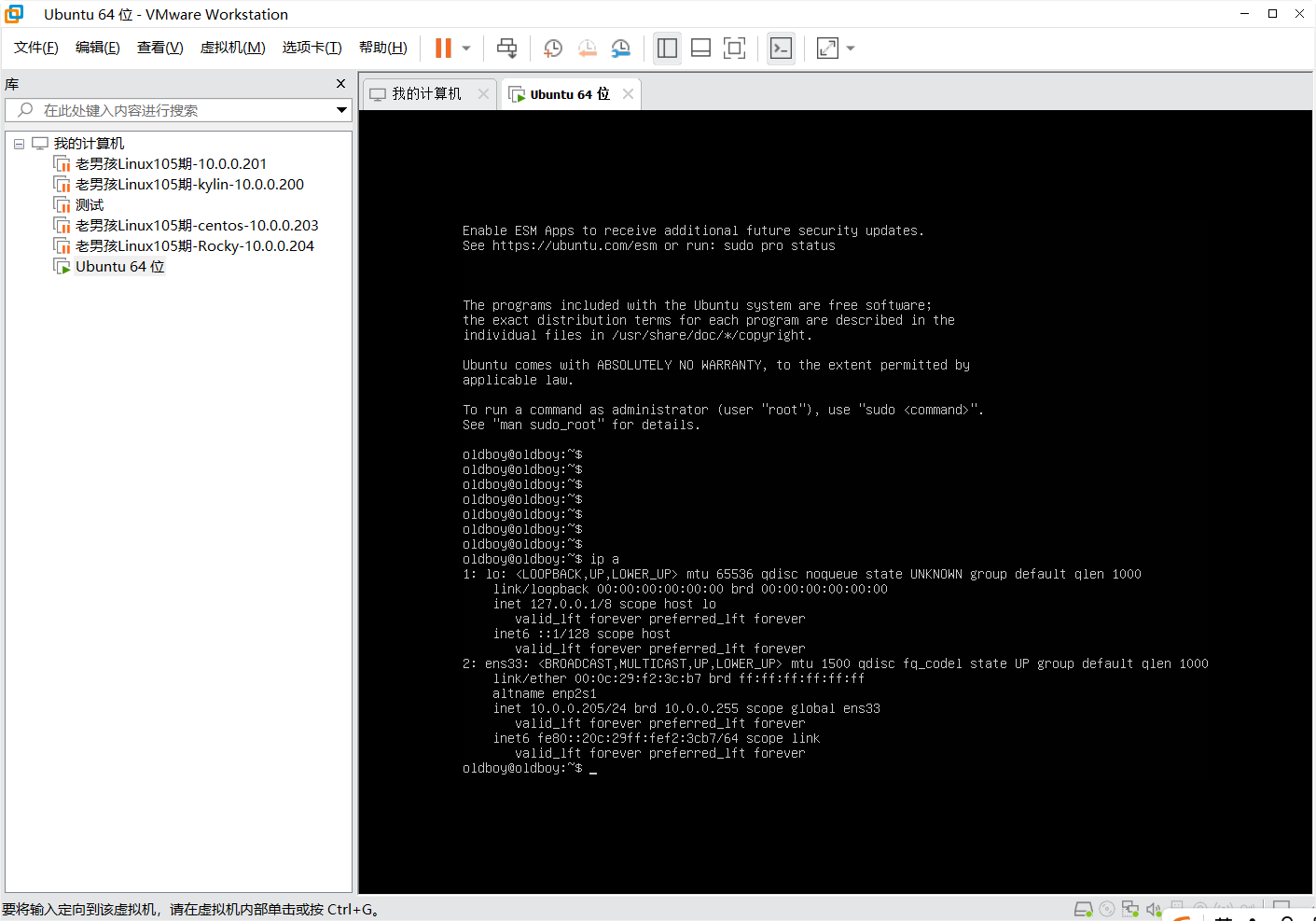Screen dimensions: 1316x921
Task: Toggle the library sidebar view icon
Action: point(667,48)
